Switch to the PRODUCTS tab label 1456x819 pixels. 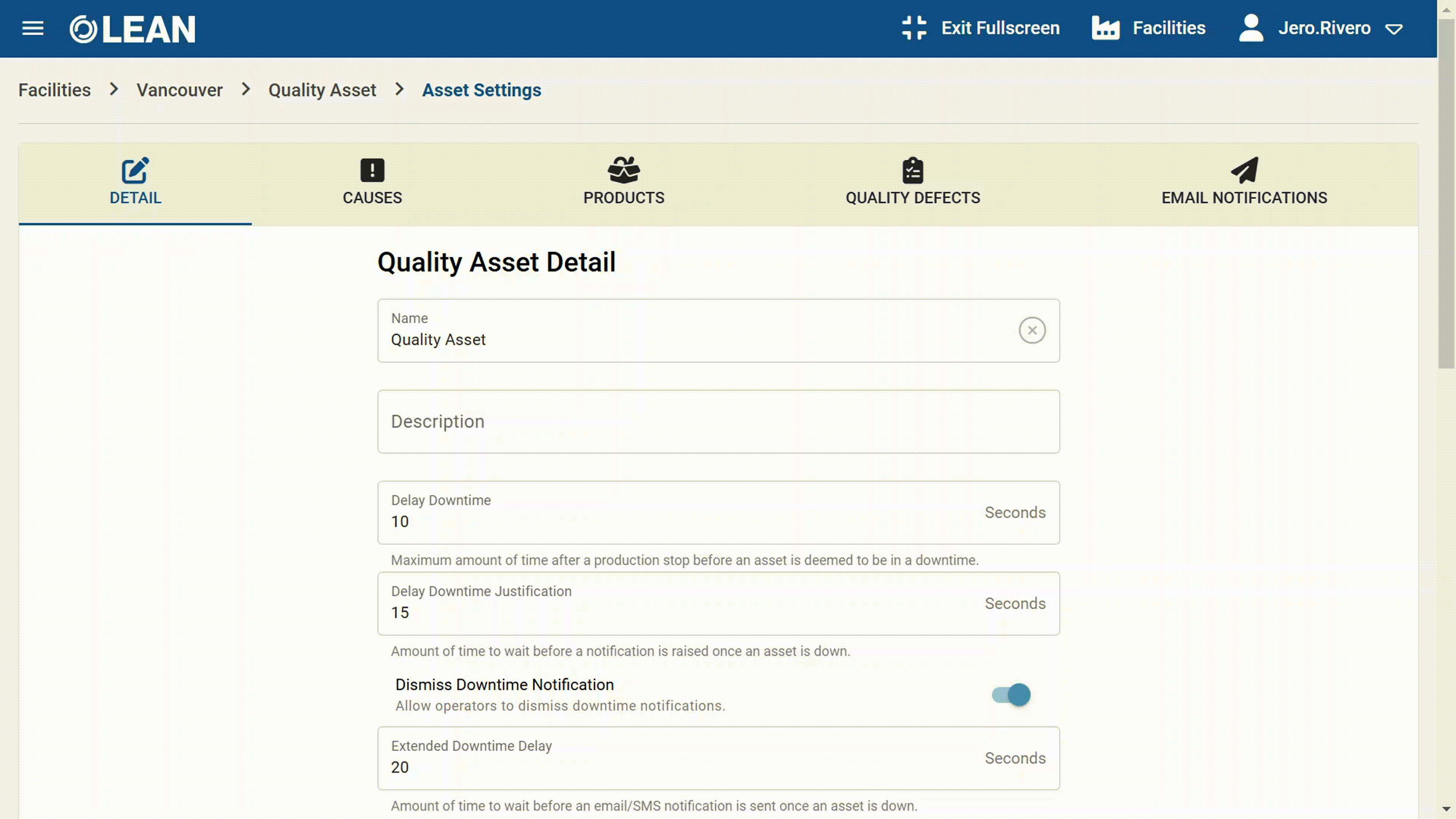624,198
